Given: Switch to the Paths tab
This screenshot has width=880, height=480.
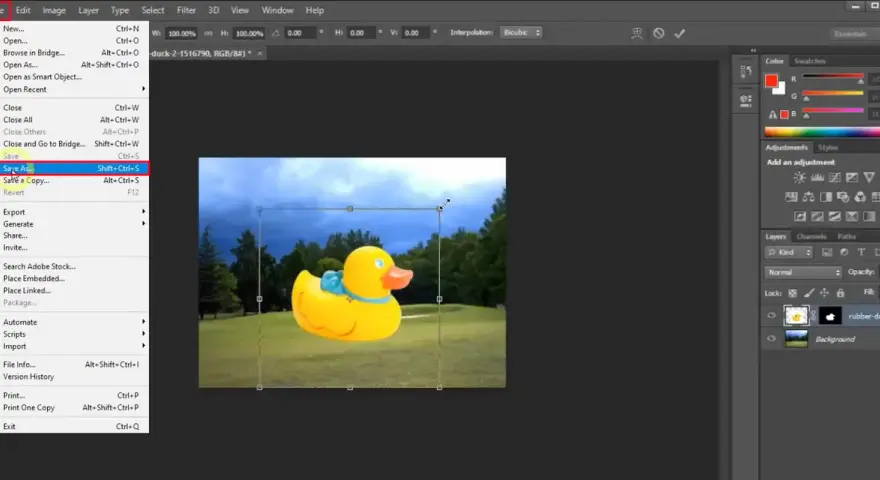Looking at the screenshot, I should [x=846, y=237].
